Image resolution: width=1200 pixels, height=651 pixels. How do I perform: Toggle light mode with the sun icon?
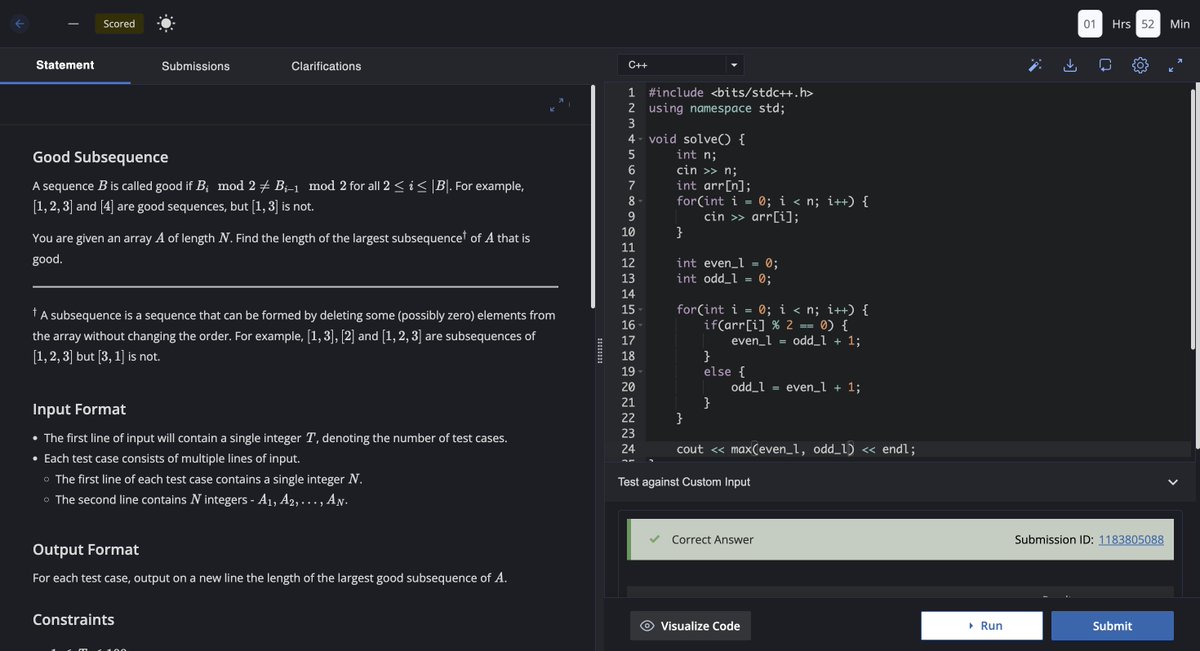(x=166, y=22)
